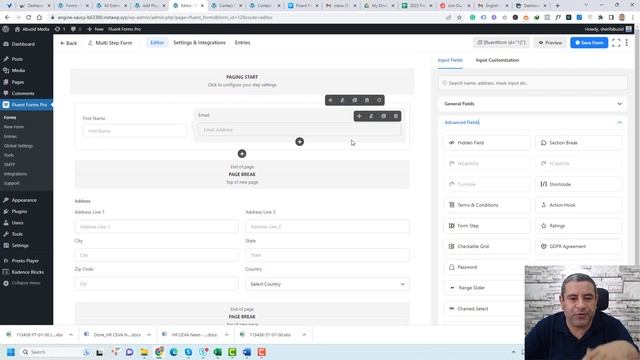
Task: Open Global Settings submenu link
Action: click(18, 146)
